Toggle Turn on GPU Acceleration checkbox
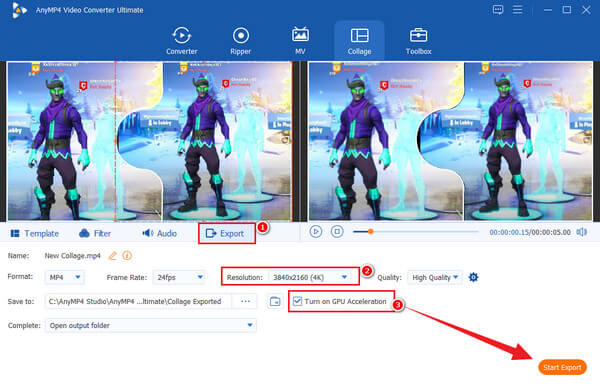Image resolution: width=600 pixels, height=388 pixels. coord(297,301)
